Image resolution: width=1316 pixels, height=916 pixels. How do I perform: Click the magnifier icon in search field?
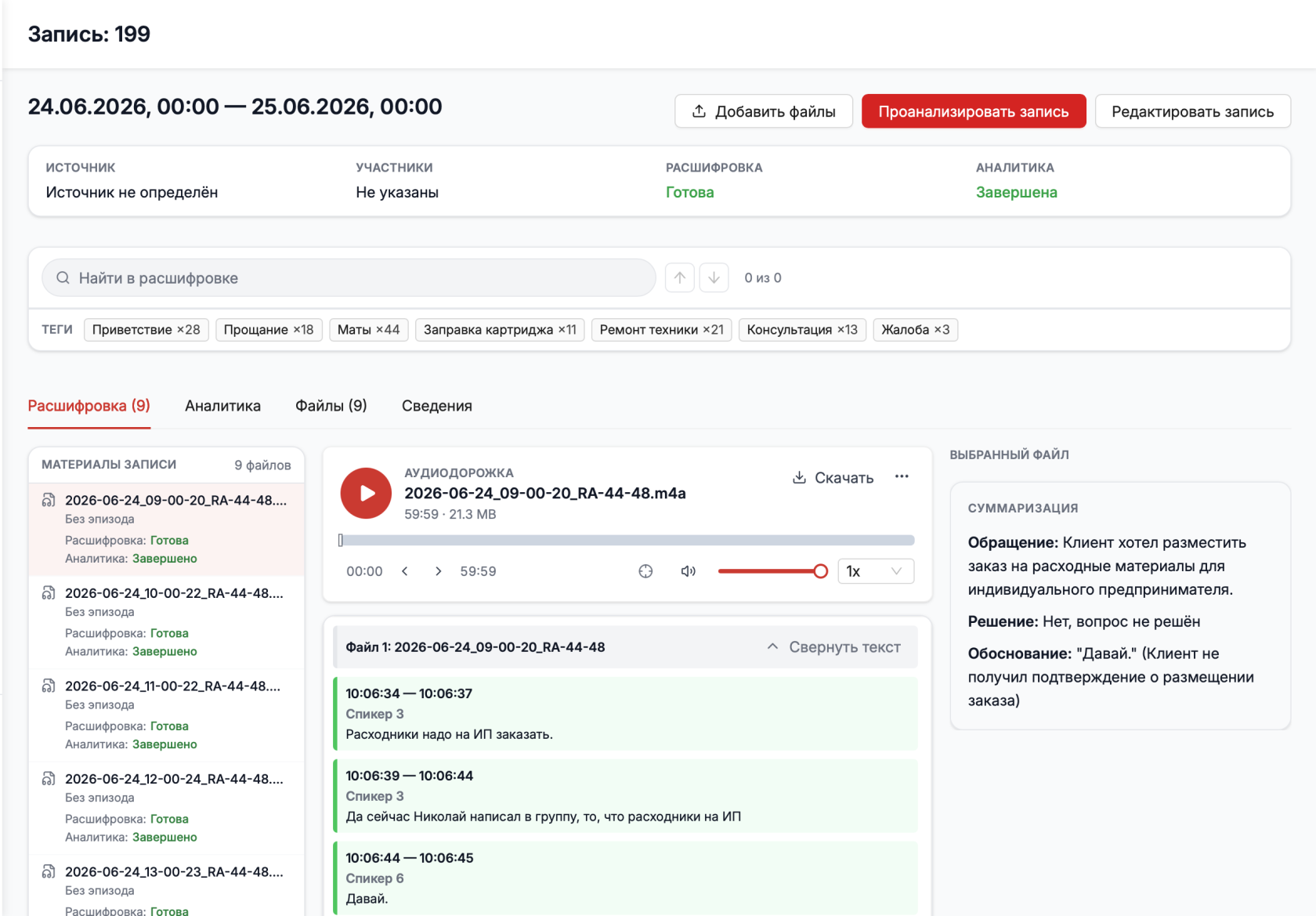click(x=63, y=278)
